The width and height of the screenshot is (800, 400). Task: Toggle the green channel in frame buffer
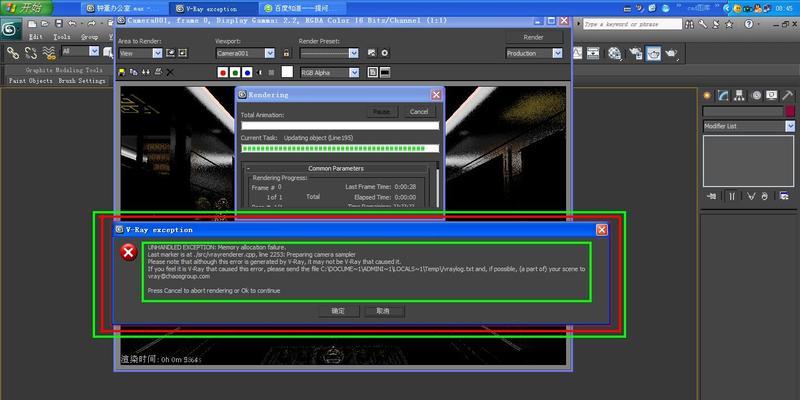coord(235,73)
